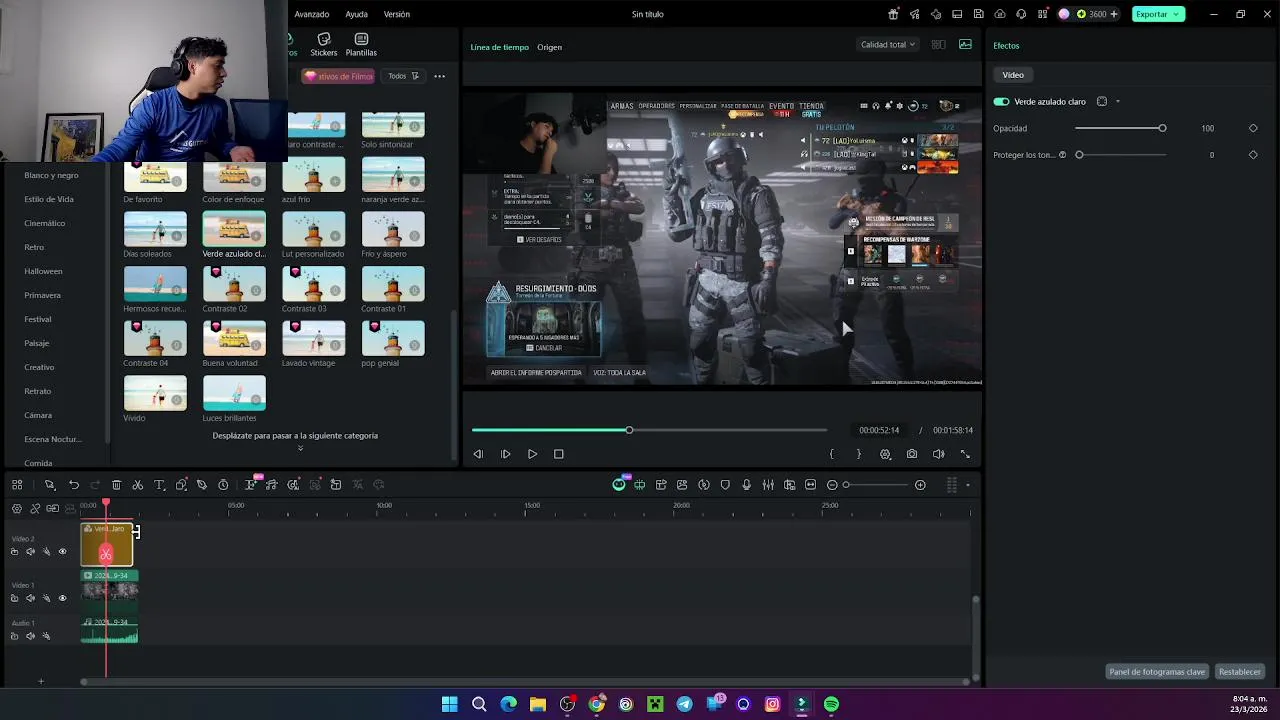Click the zoom-in plus on timeline zoom
The width and height of the screenshot is (1280, 720).
920,485
